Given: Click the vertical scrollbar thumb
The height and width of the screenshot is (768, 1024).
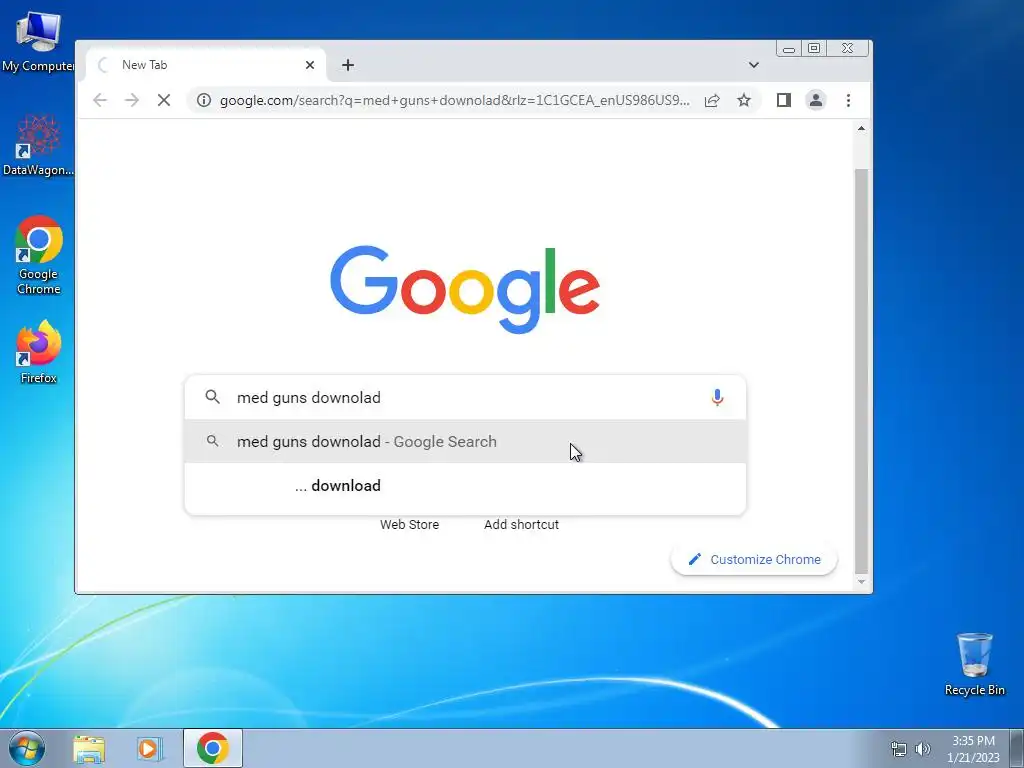Looking at the screenshot, I should 861,371.
